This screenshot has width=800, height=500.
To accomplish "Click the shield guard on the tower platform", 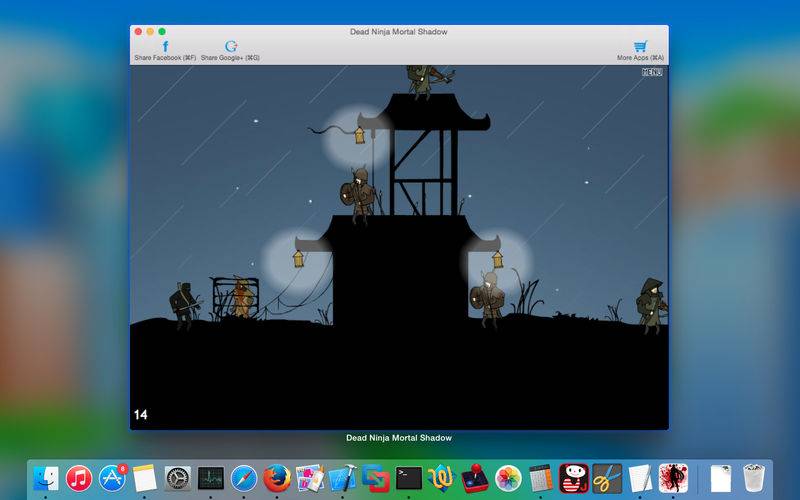I will click(x=358, y=195).
